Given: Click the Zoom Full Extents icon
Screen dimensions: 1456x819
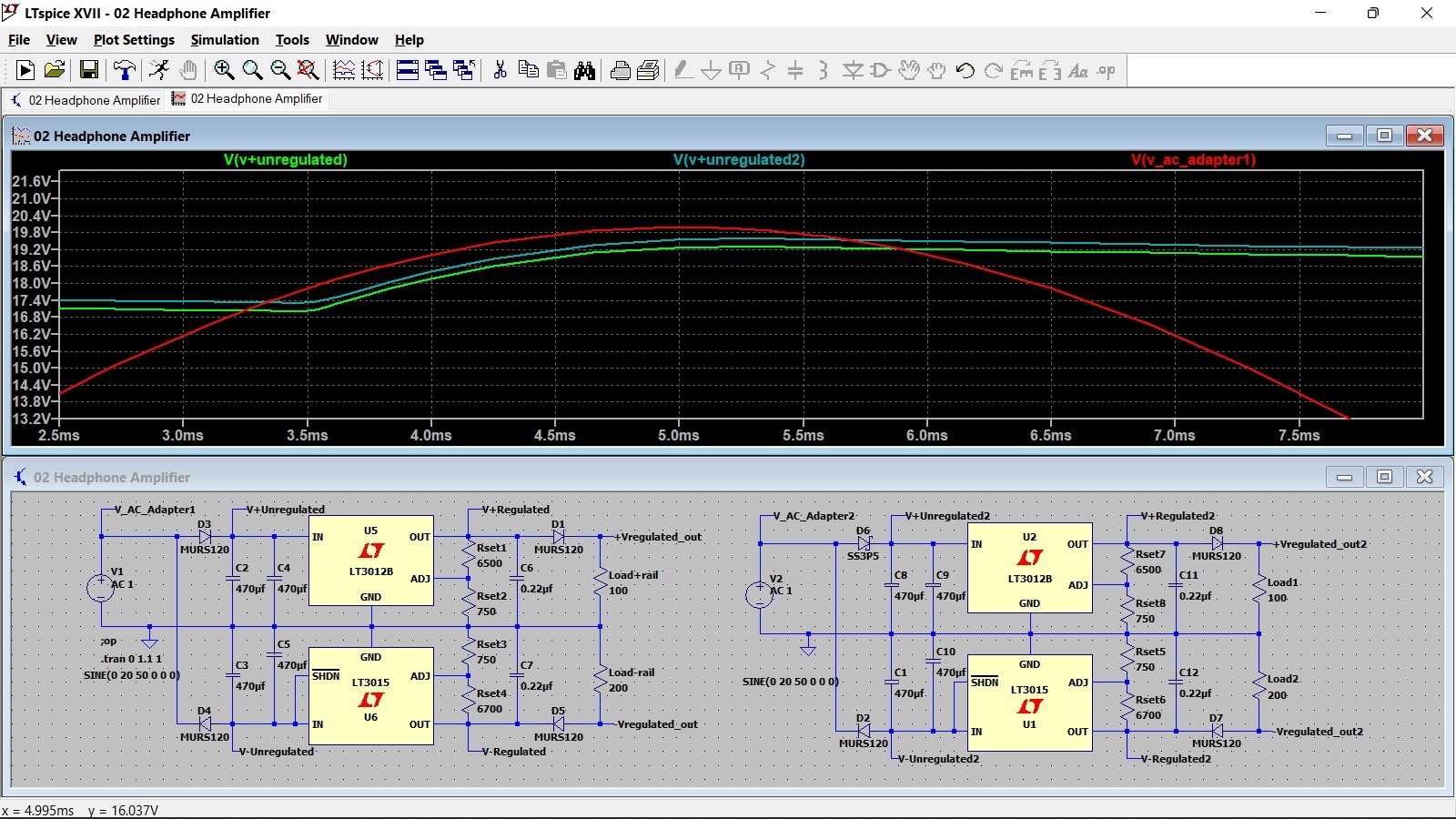Looking at the screenshot, I should click(308, 70).
